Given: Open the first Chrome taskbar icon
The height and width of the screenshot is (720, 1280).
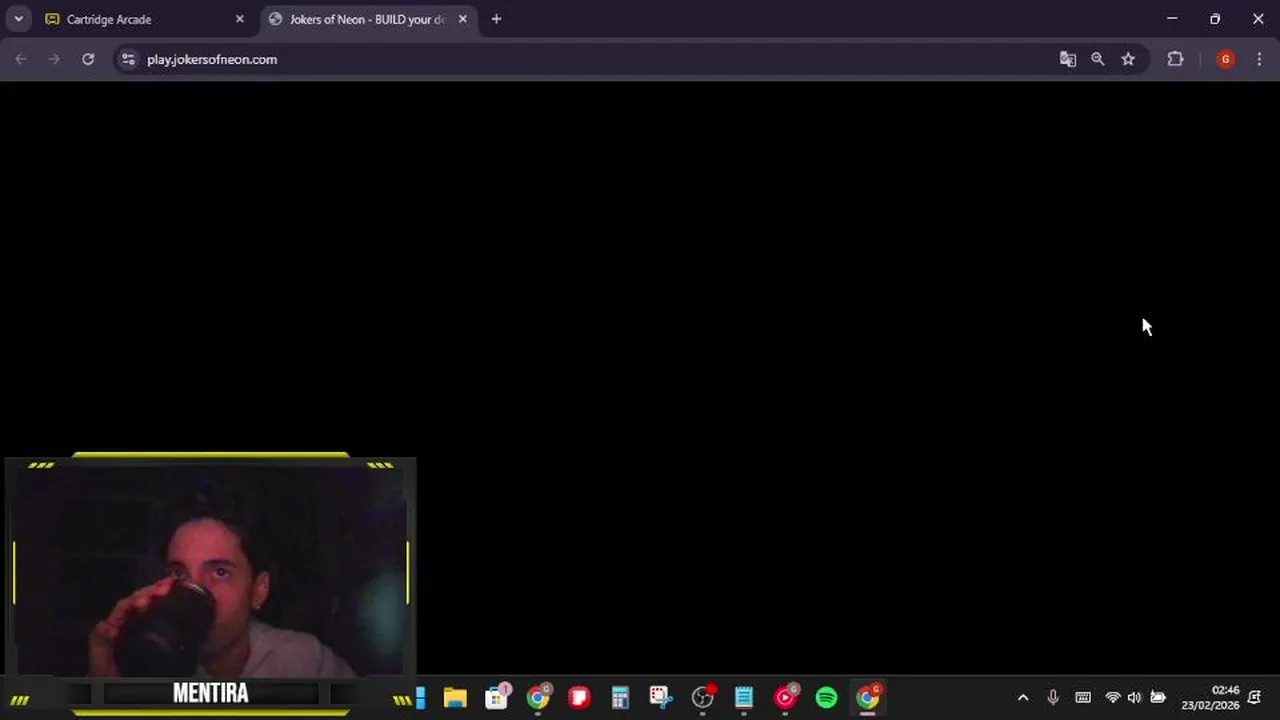Looking at the screenshot, I should pos(538,697).
